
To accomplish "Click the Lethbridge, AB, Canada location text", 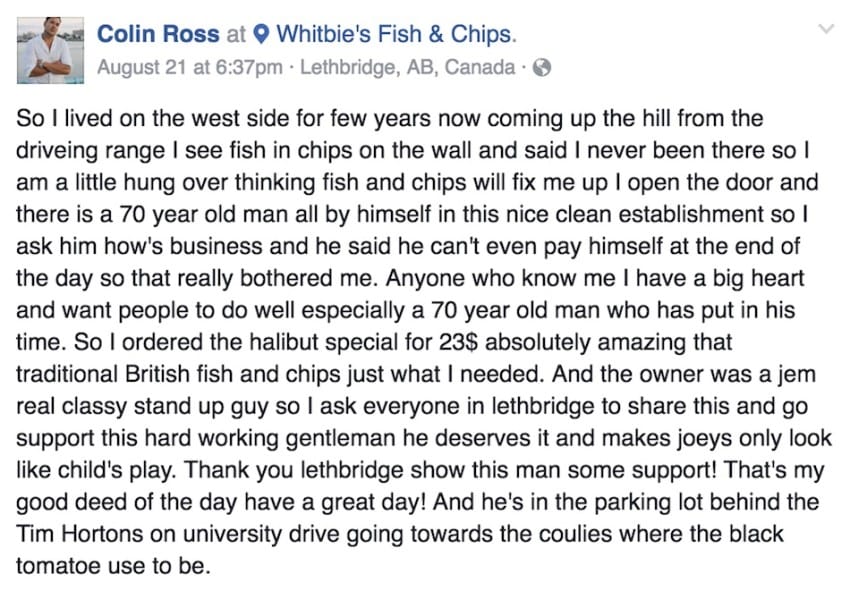I will [x=408, y=67].
